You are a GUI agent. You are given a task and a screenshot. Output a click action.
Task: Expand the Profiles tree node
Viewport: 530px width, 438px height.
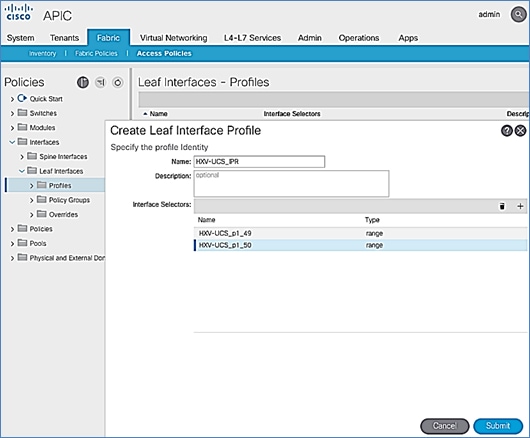[x=31, y=186]
